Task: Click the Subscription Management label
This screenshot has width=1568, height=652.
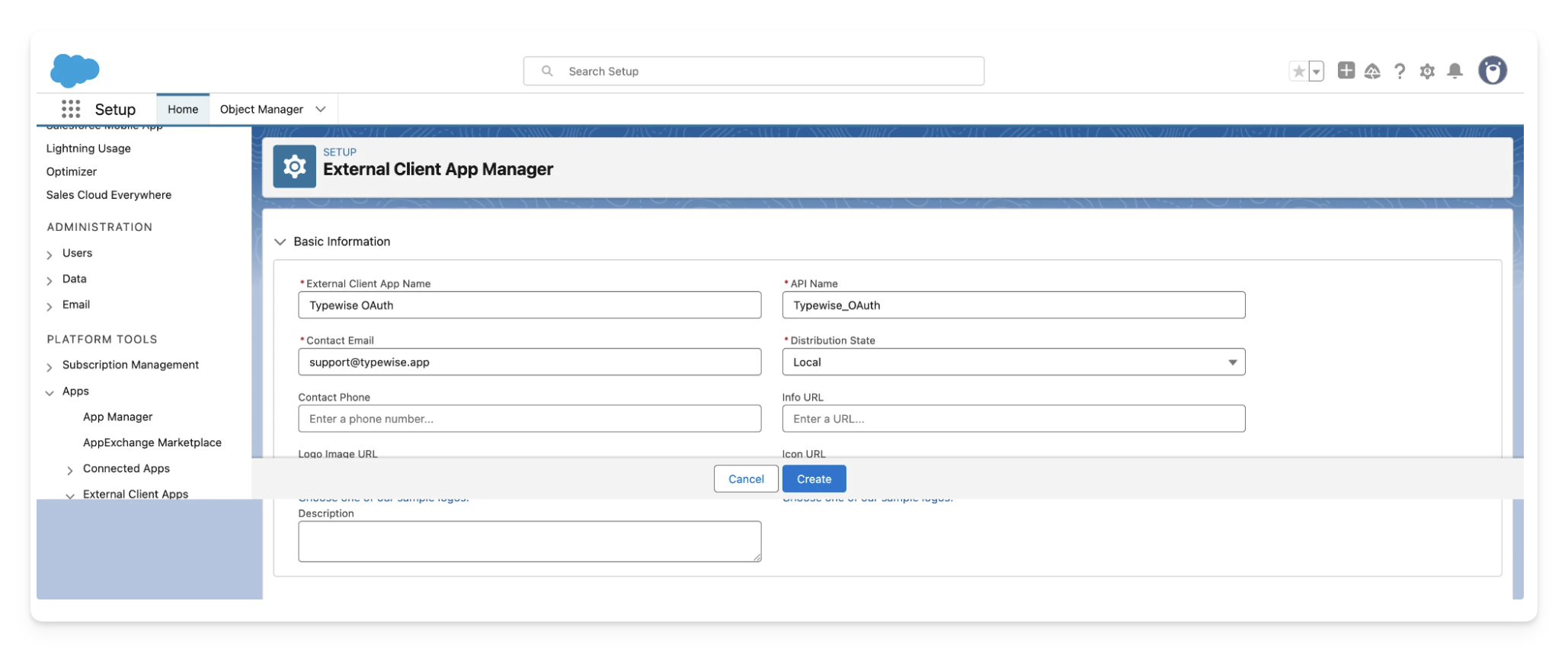Action: point(130,365)
